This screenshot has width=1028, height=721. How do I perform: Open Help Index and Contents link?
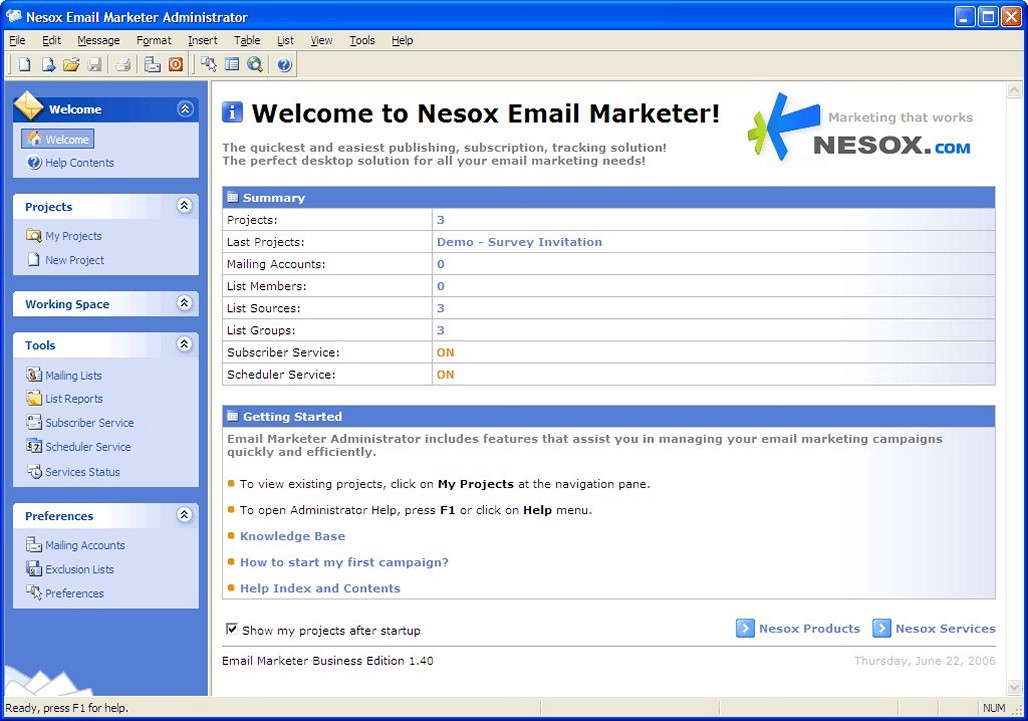tap(320, 588)
